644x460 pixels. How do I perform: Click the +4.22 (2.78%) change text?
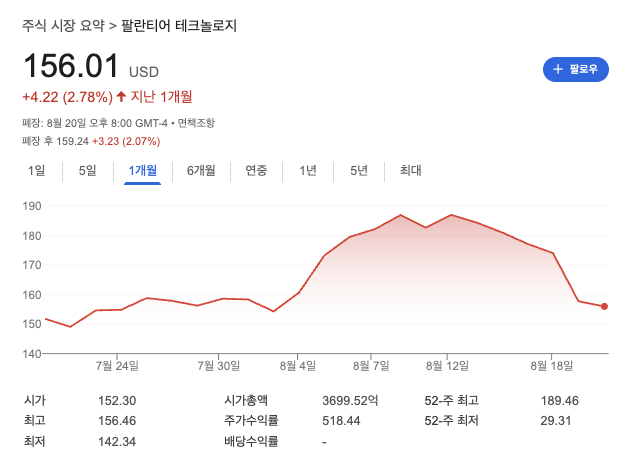[67, 97]
